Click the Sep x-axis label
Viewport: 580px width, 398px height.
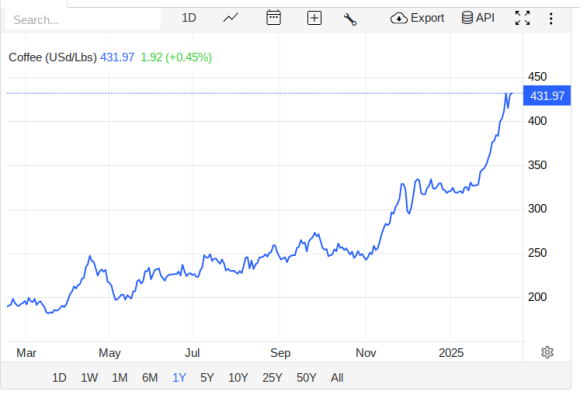(280, 353)
